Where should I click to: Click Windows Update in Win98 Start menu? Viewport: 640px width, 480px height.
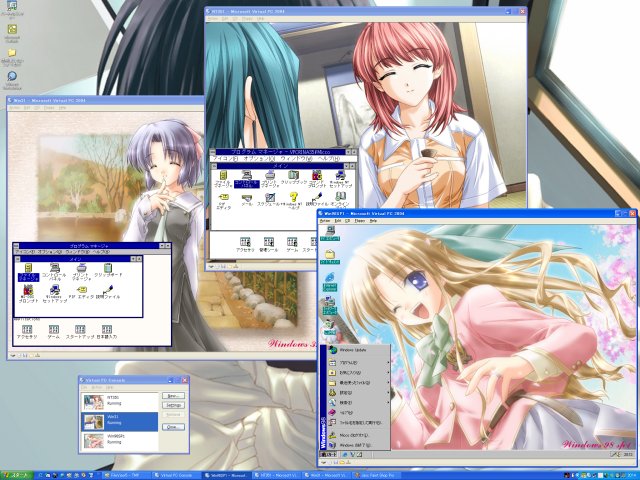click(x=358, y=350)
